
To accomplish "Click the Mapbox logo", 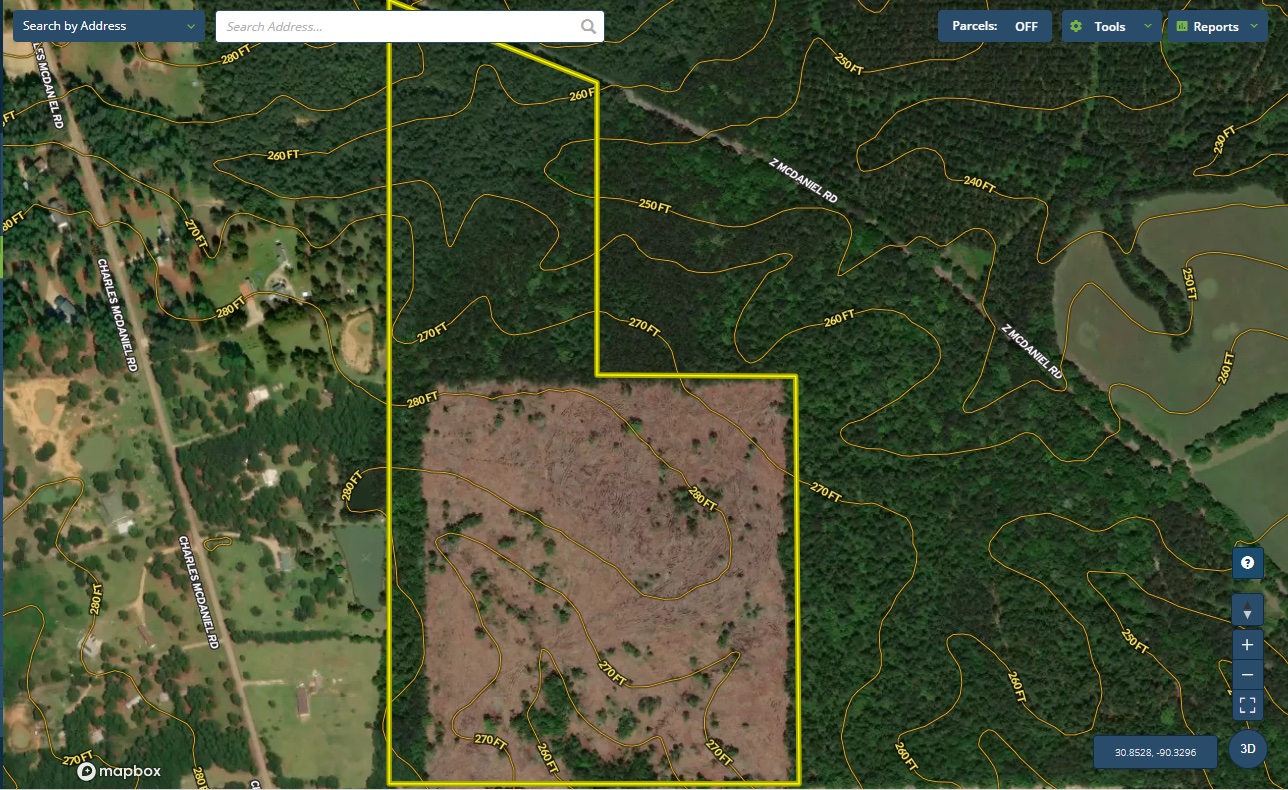I will [119, 771].
